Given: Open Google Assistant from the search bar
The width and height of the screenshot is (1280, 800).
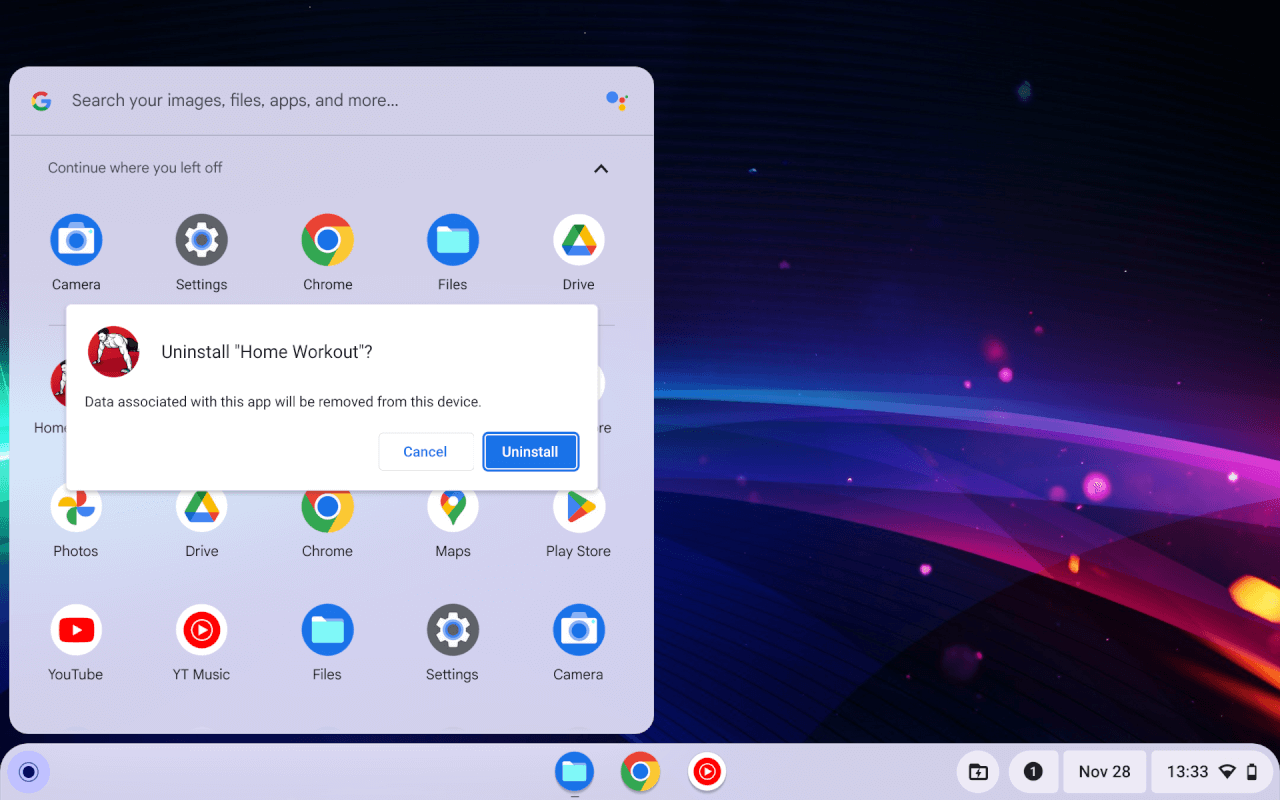Looking at the screenshot, I should (x=617, y=100).
